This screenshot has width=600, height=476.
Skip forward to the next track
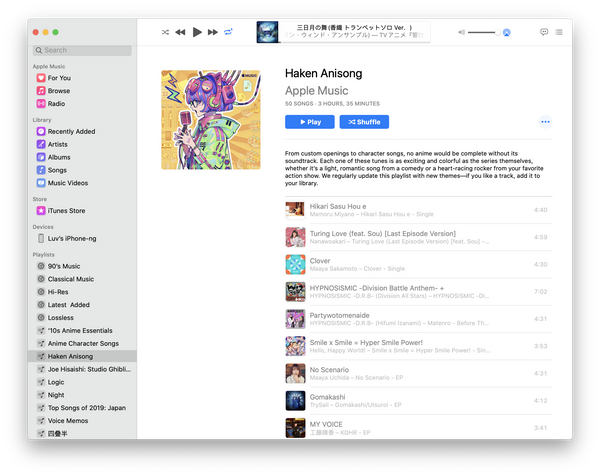click(x=213, y=32)
